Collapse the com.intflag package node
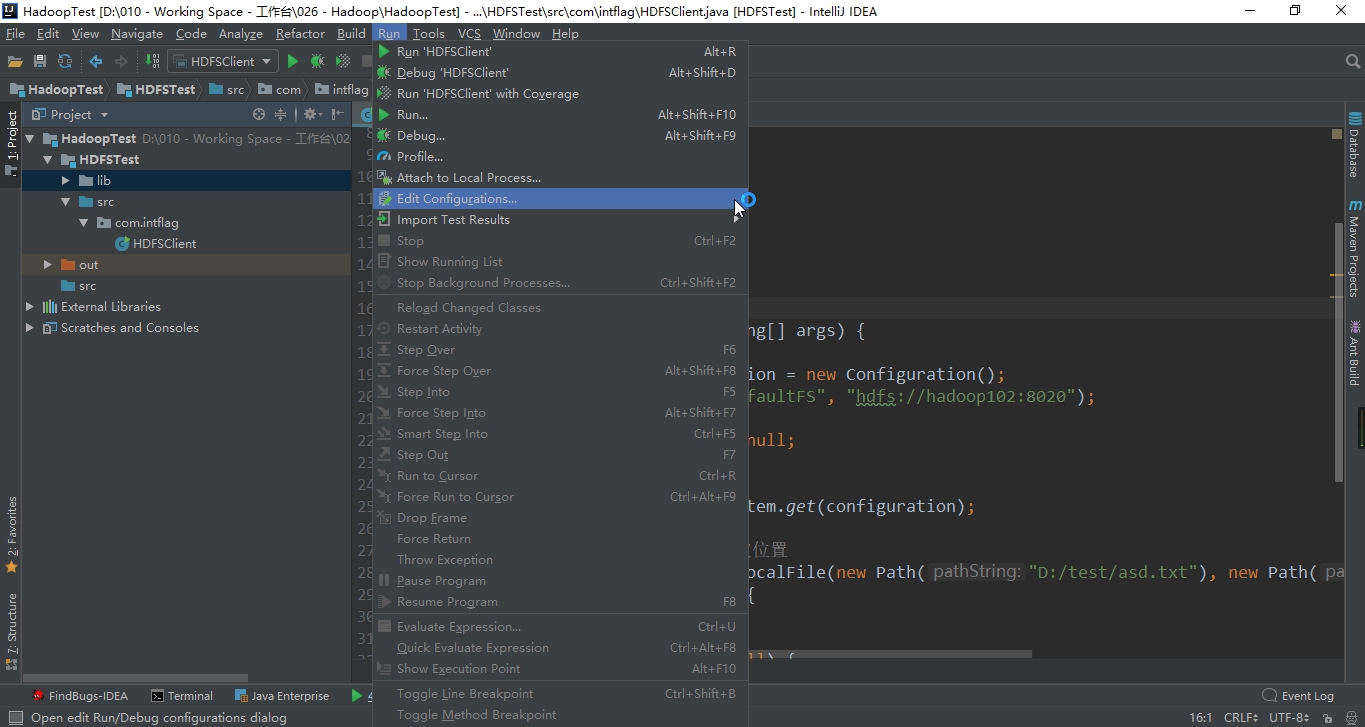Viewport: 1365px width, 727px height. coord(84,223)
